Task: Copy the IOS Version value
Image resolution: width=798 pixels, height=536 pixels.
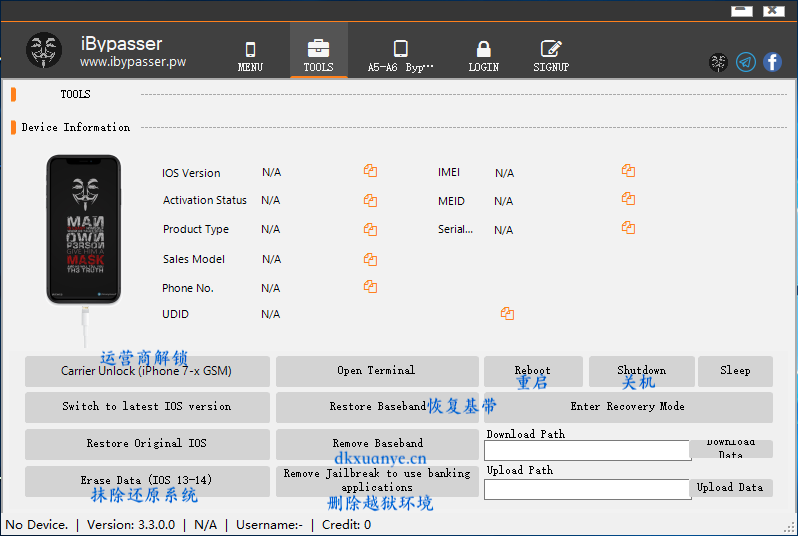Action: pyautogui.click(x=370, y=171)
